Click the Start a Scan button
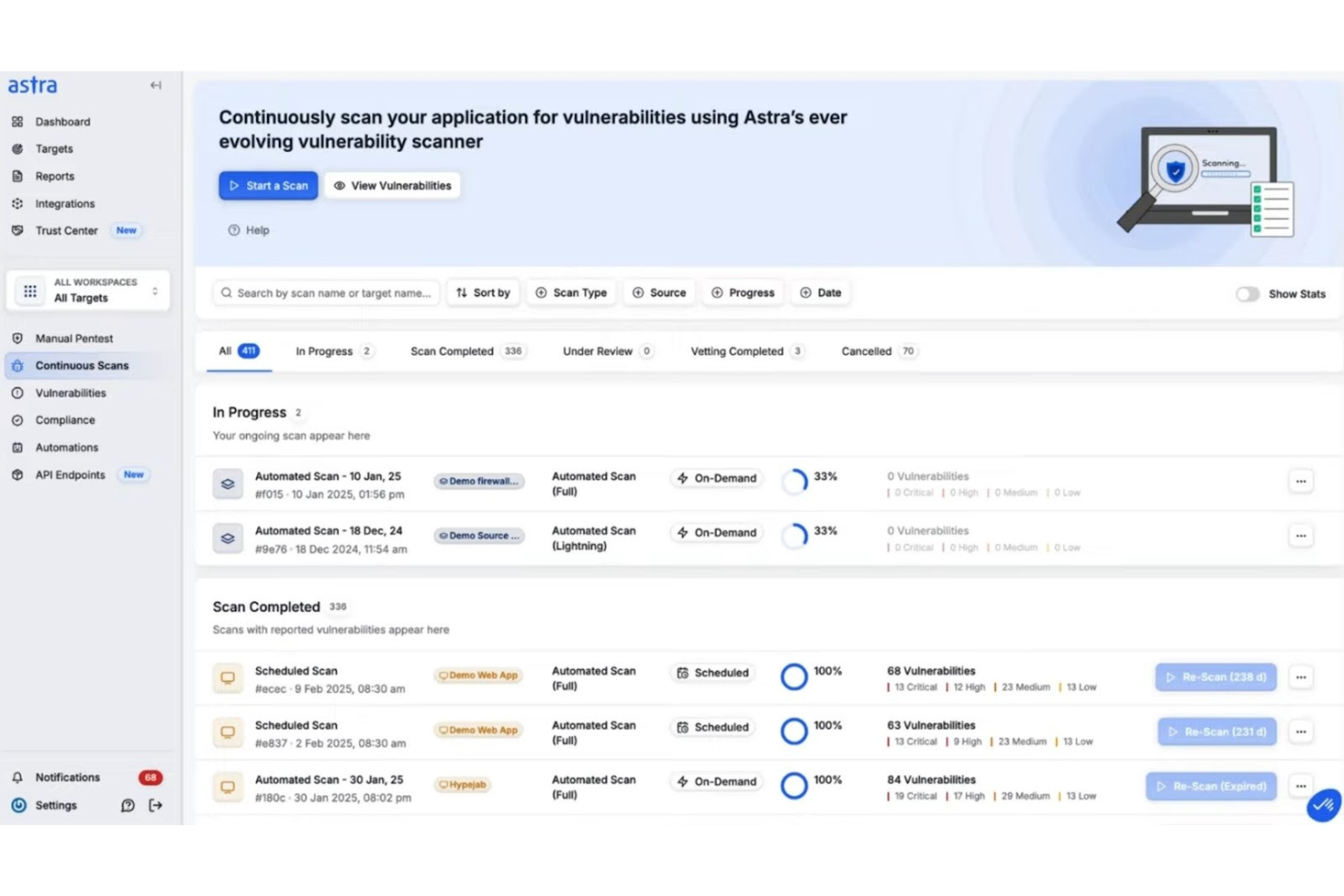The width and height of the screenshot is (1344, 896). tap(268, 185)
